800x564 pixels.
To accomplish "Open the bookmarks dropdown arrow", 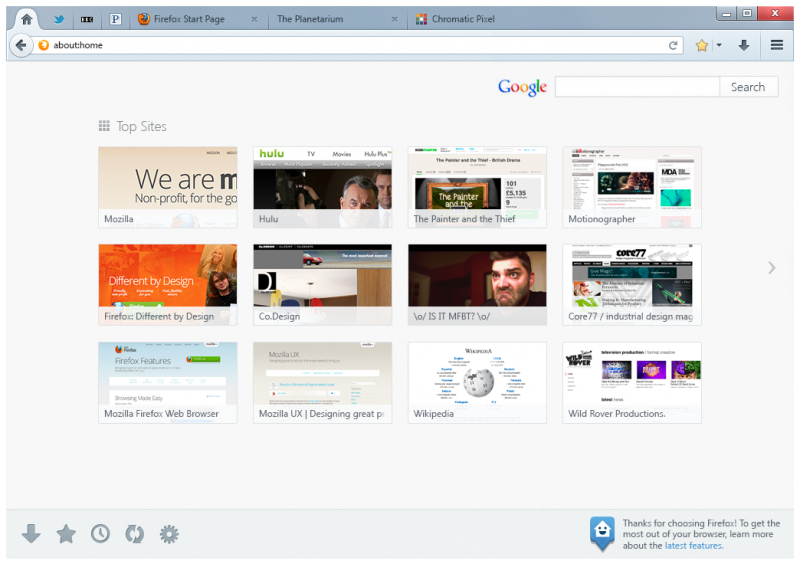I will [x=719, y=45].
